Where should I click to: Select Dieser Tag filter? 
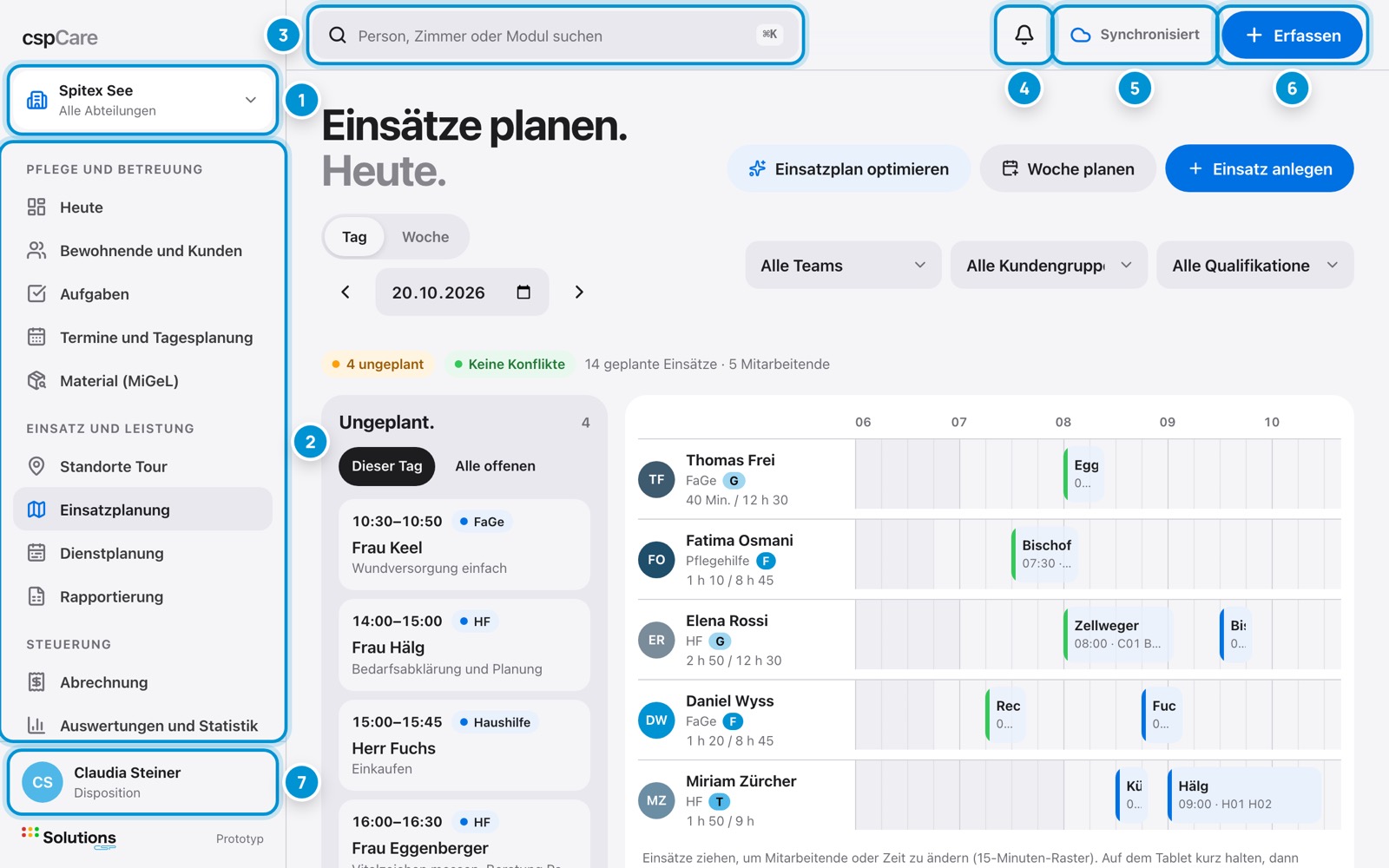coord(386,466)
